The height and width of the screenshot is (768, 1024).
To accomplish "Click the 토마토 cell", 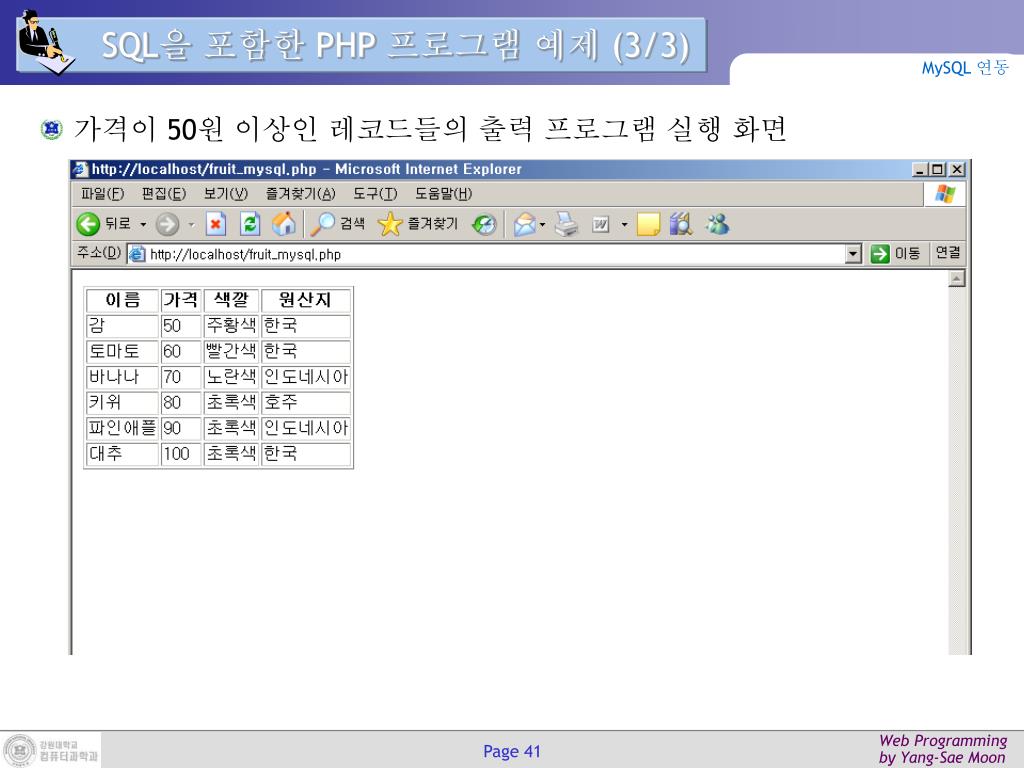I will [123, 351].
